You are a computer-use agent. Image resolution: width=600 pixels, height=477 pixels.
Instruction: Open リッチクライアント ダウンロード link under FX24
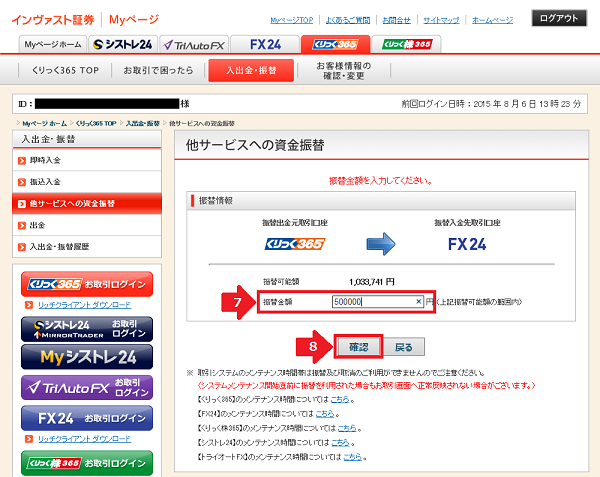(85, 439)
